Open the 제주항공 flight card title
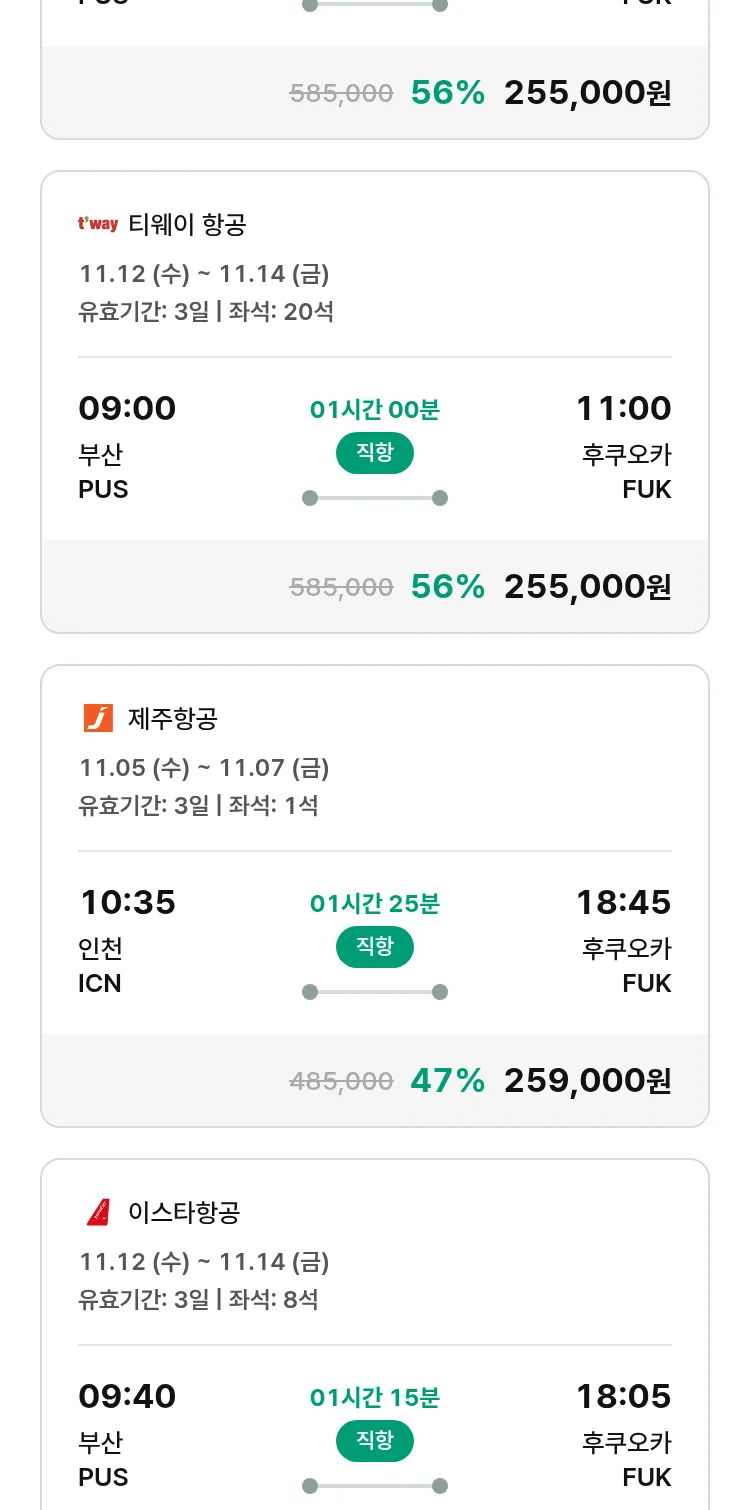 173,718
